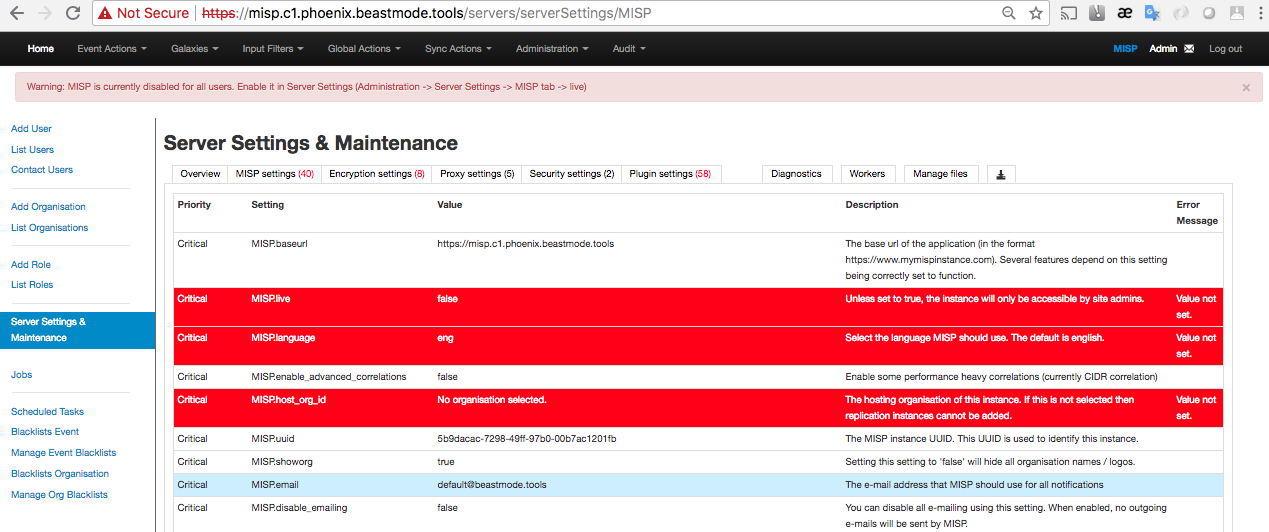Image resolution: width=1269 pixels, height=532 pixels.
Task: Click the browser forward arrow
Action: (44, 14)
